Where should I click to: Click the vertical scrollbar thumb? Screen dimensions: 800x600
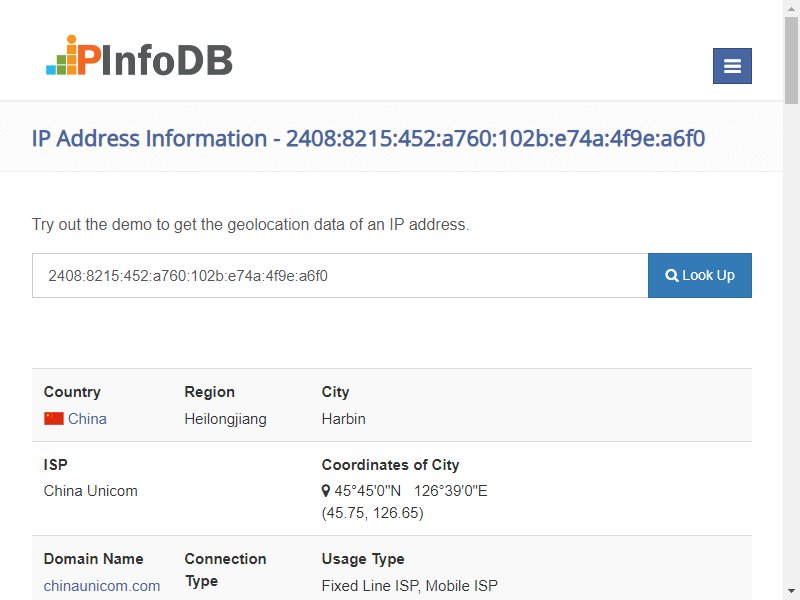[x=791, y=60]
